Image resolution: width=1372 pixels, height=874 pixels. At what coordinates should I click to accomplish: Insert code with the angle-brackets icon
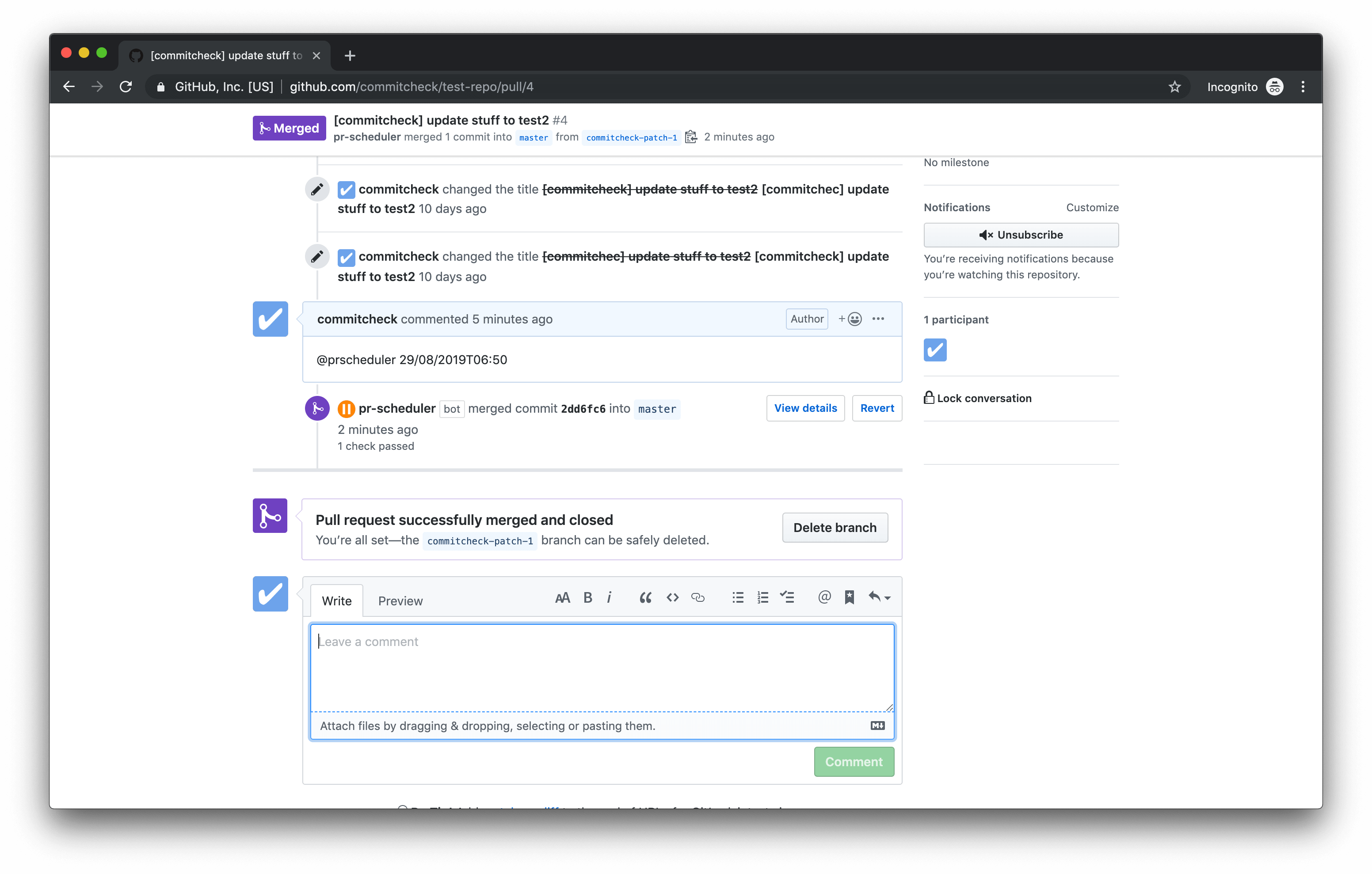click(x=672, y=597)
